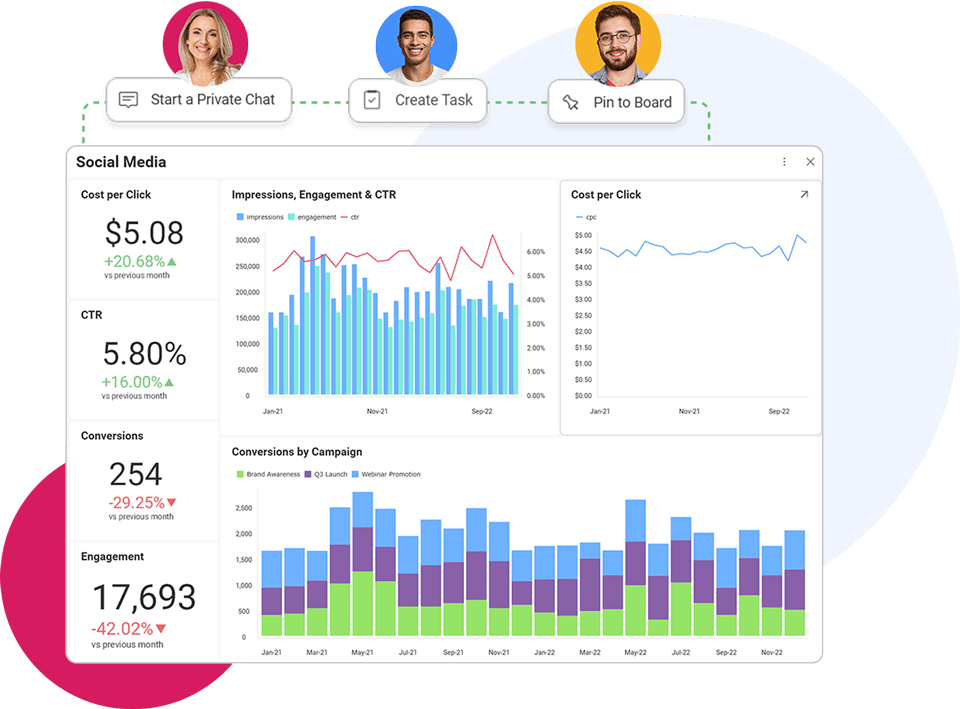Click the Impressions, Engagement & CTR chart title

point(314,195)
